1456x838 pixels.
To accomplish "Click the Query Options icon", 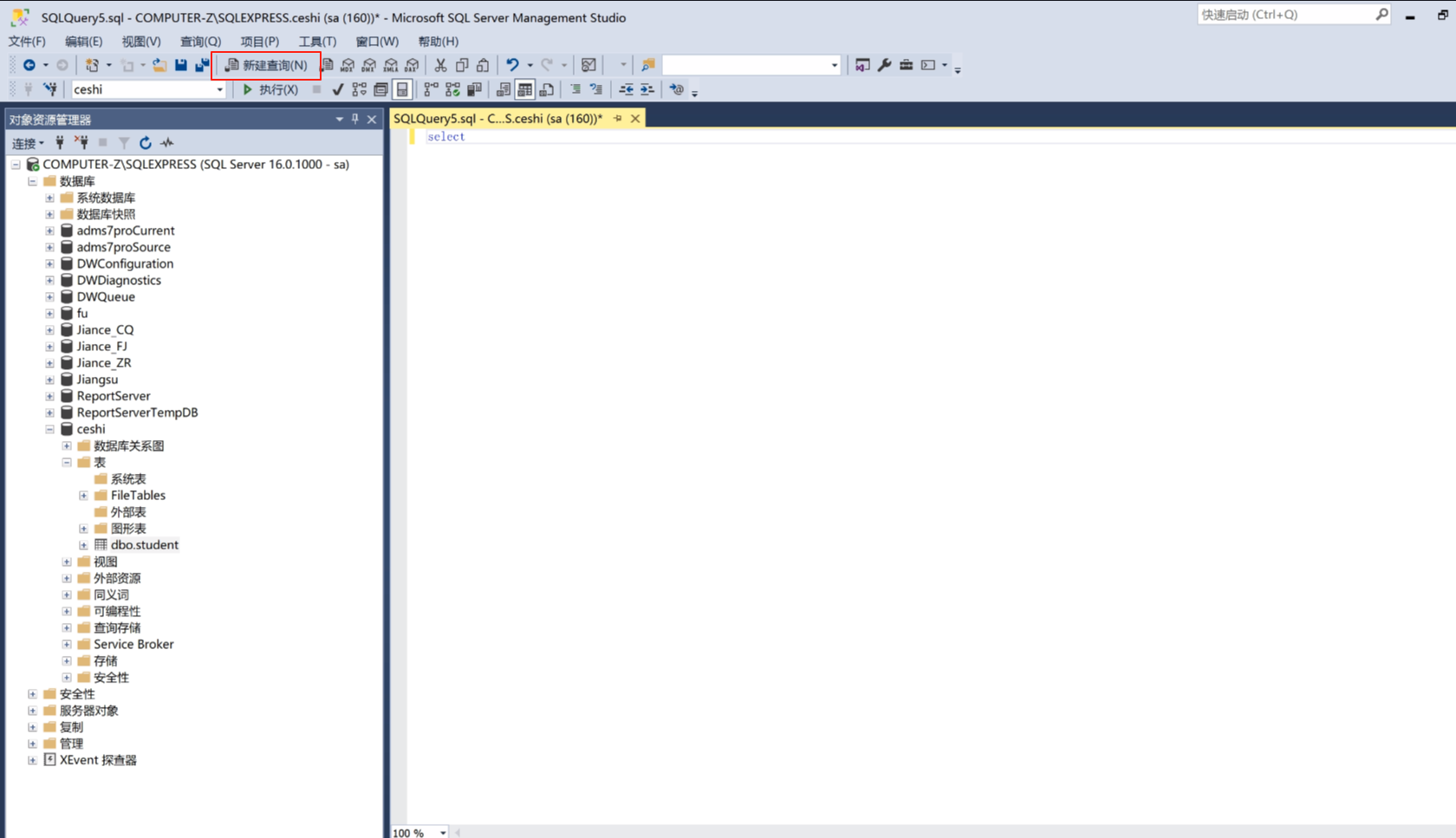I will [380, 89].
